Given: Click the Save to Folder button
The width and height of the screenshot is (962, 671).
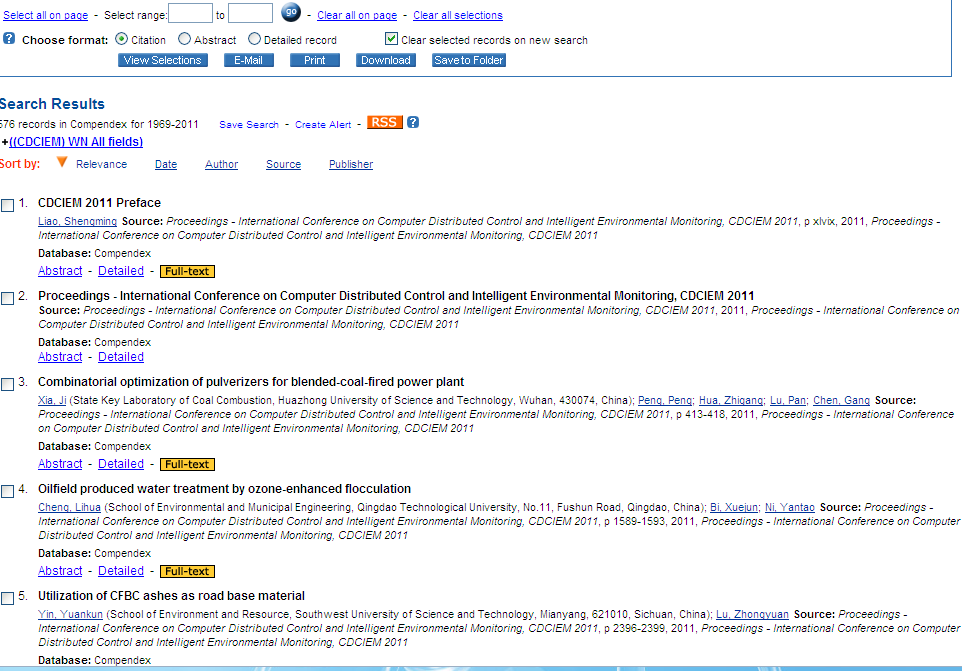Looking at the screenshot, I should 469,60.
